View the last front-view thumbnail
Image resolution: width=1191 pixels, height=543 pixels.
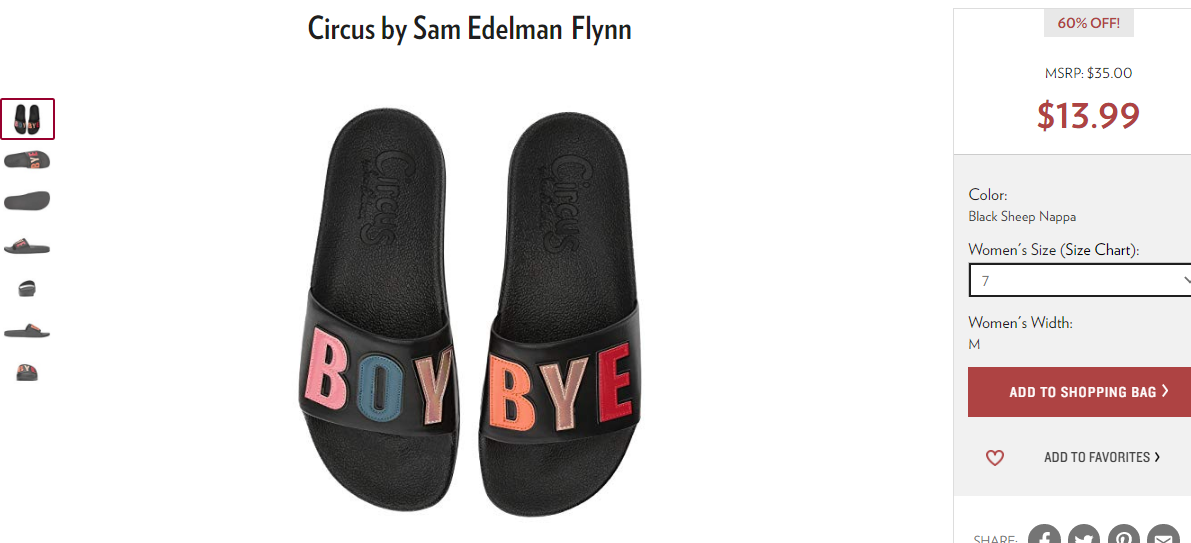(x=27, y=371)
